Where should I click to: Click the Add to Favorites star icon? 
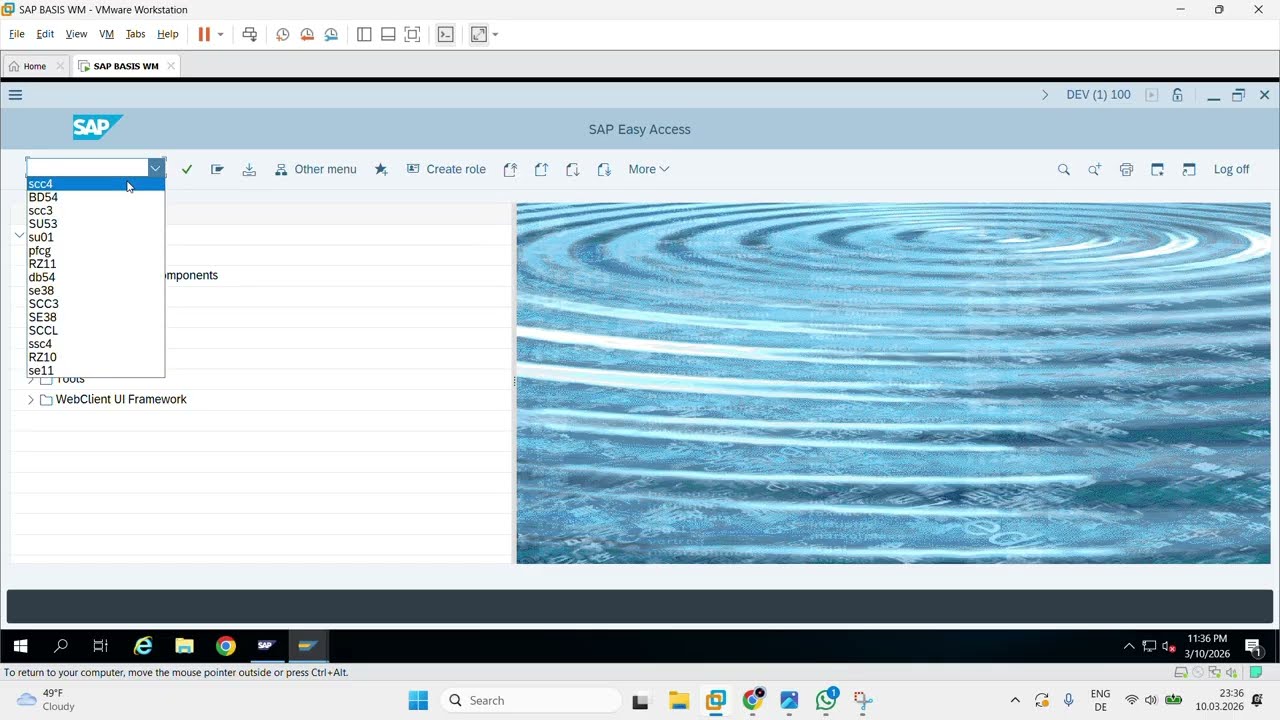click(x=381, y=169)
